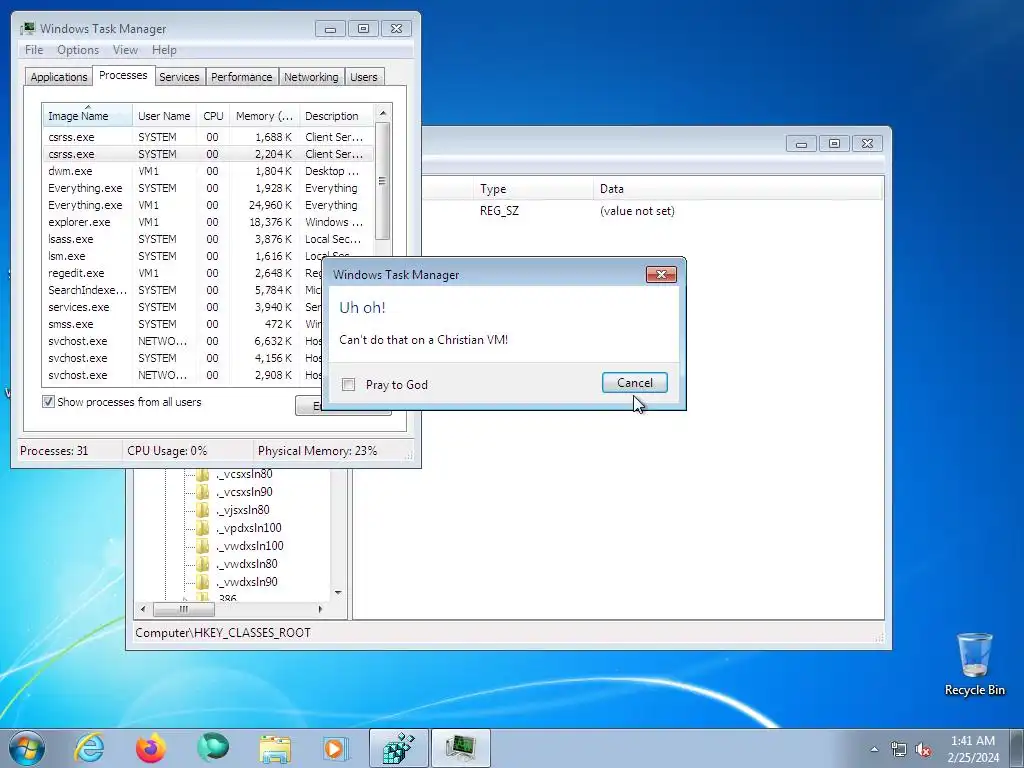Click the Windows Start orb

27,748
